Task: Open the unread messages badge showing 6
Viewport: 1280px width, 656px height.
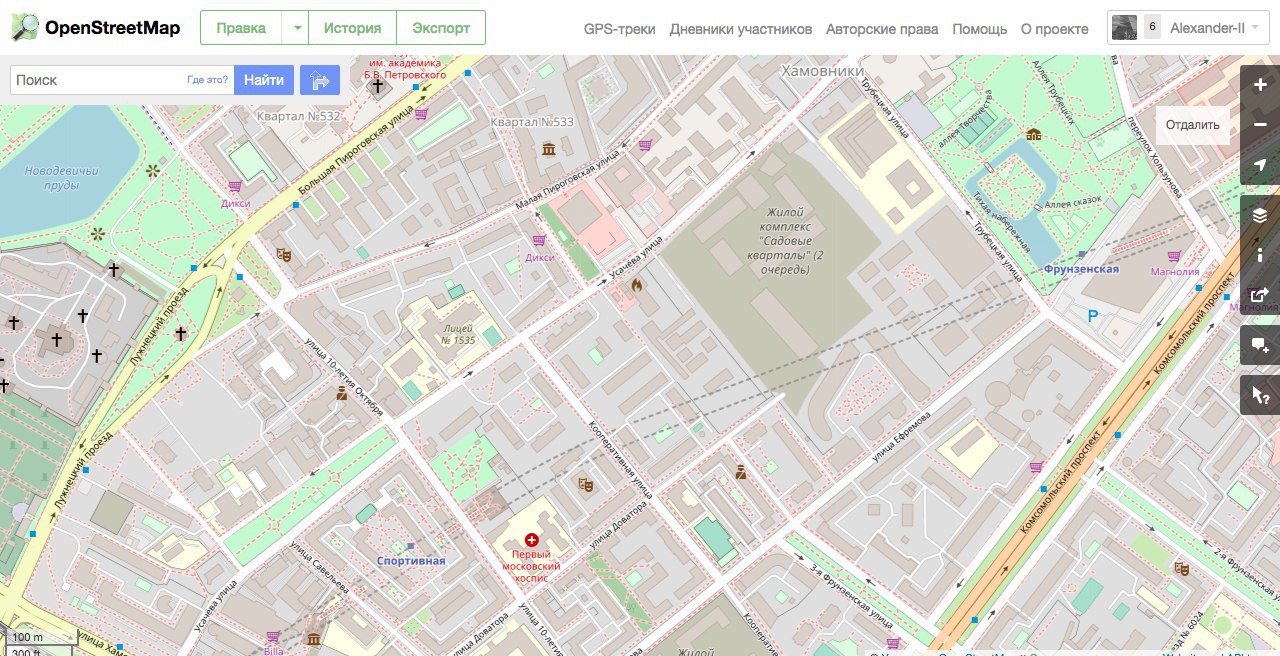Action: click(1152, 27)
